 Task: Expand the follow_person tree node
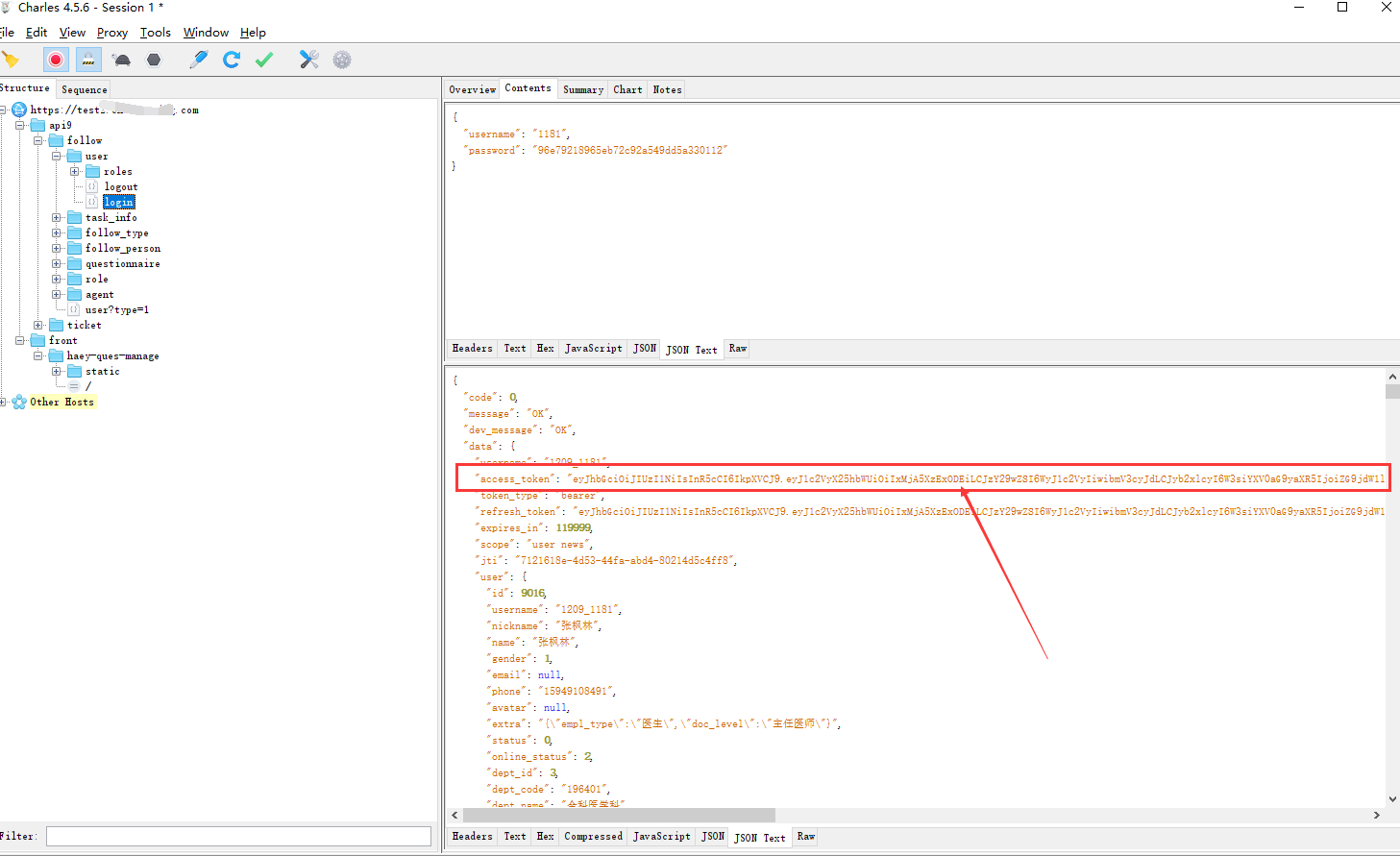57,248
